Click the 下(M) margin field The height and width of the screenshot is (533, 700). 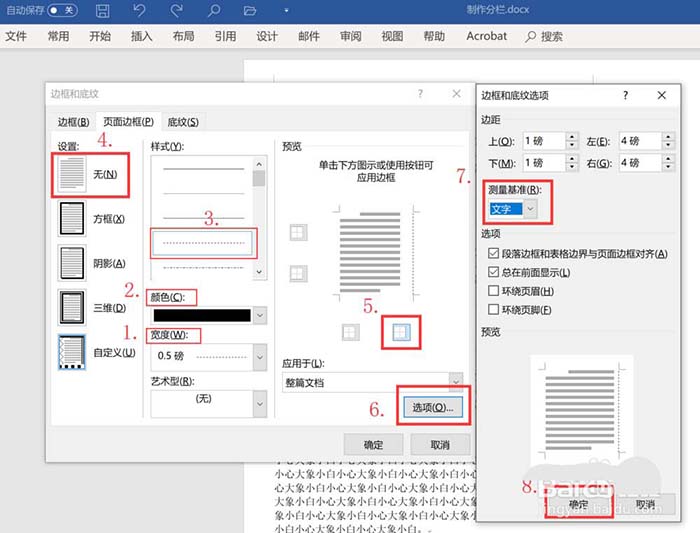pos(544,163)
